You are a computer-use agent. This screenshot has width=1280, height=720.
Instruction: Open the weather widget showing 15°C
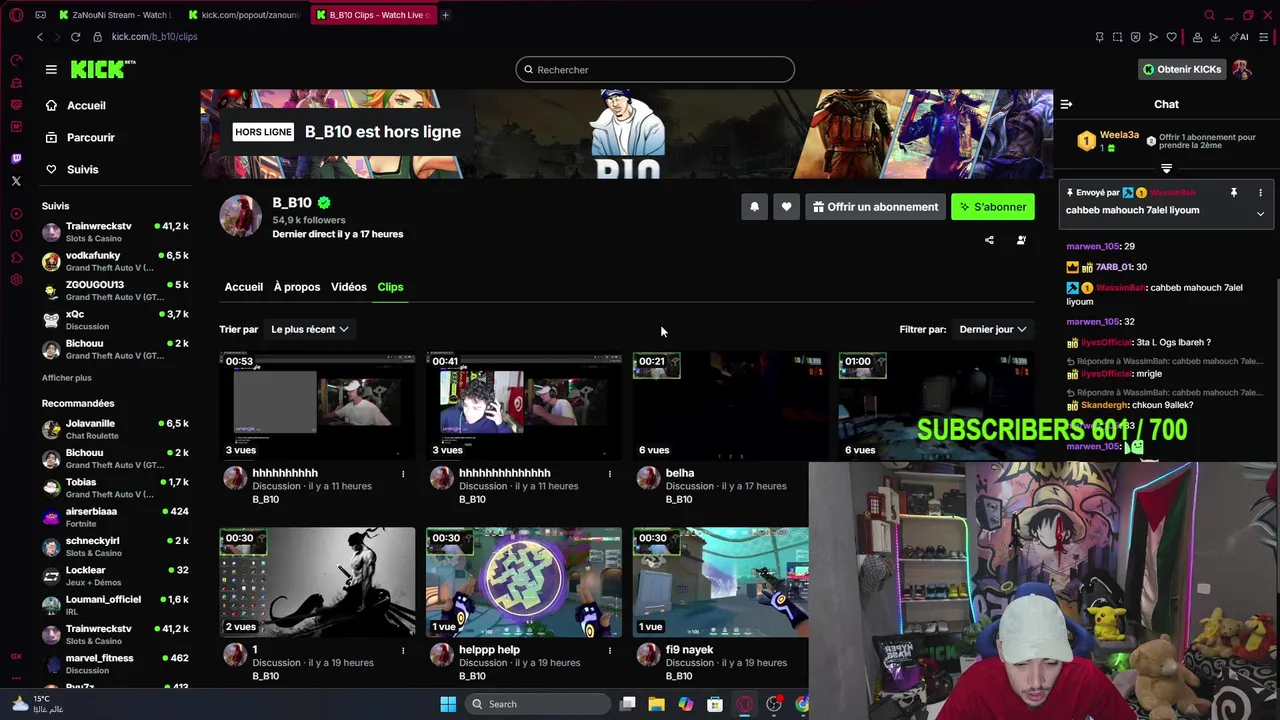(x=38, y=704)
